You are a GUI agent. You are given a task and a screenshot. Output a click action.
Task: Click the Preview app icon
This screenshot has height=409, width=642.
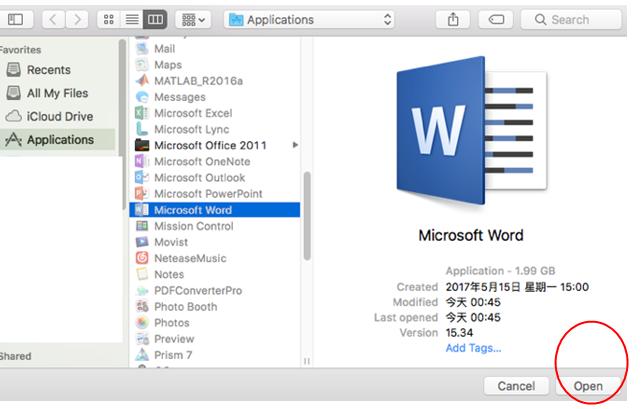[142, 339]
